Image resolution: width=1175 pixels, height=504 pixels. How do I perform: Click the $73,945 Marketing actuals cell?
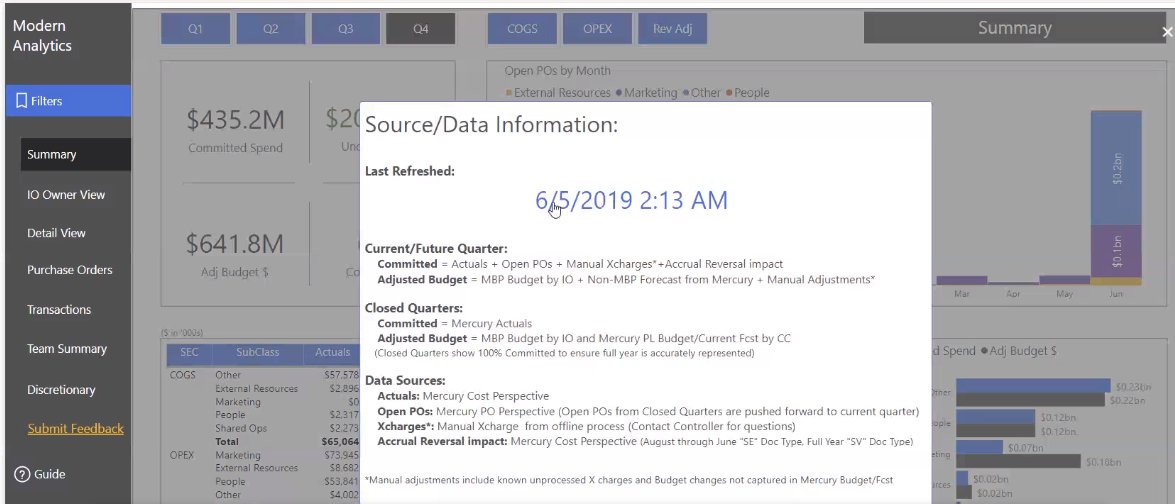point(341,455)
